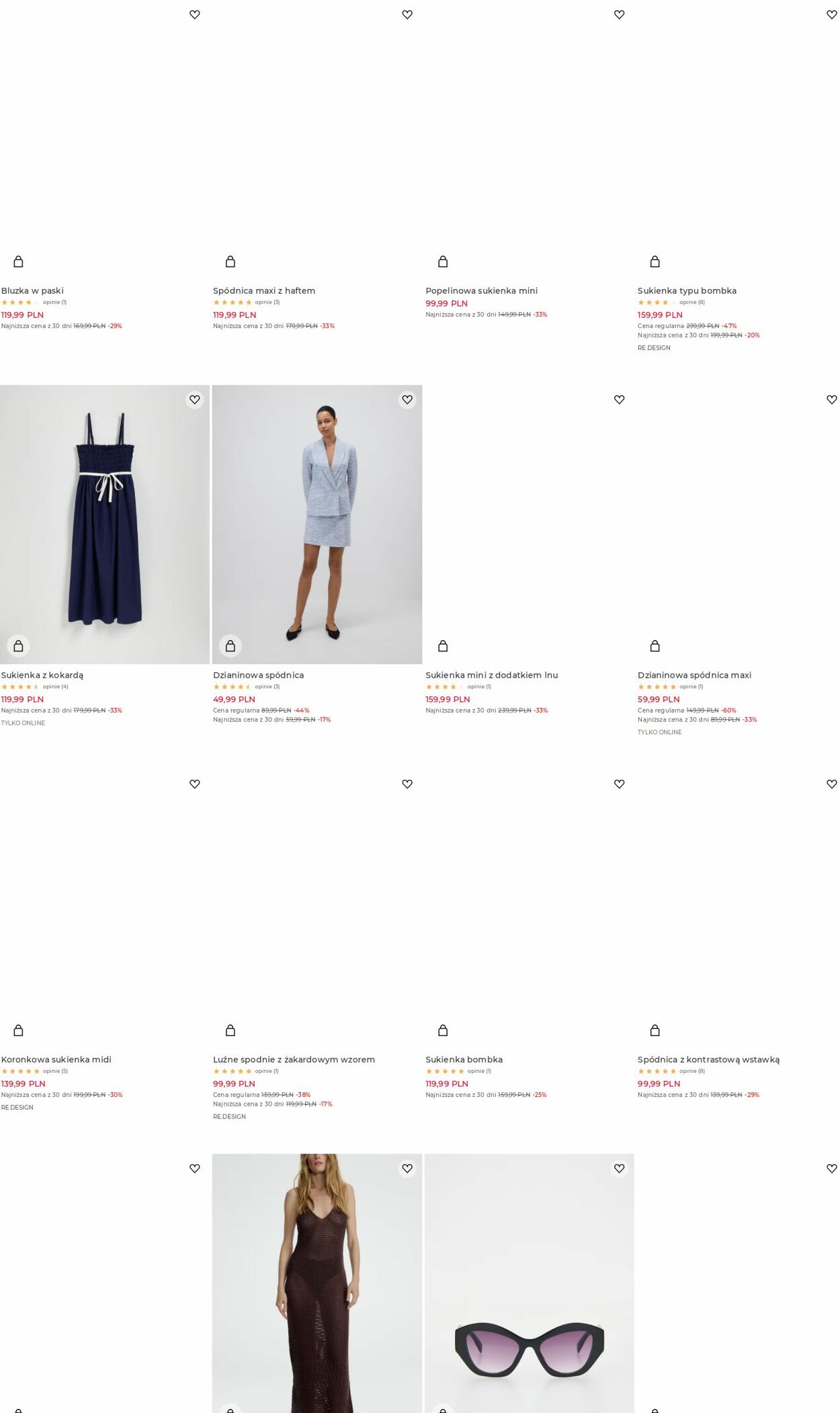Viewport: 840px width, 1413px height.
Task: Open navy dress product image
Action: 105,524
